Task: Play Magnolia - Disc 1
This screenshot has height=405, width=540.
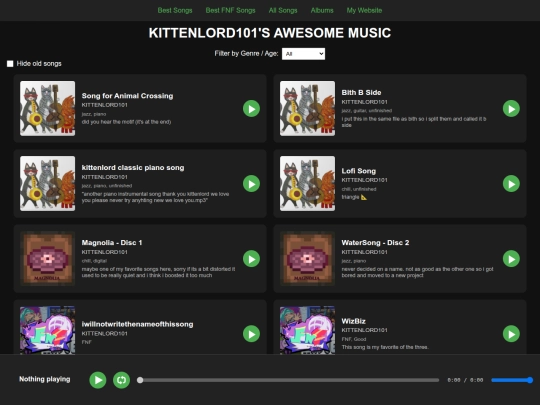Action: pyautogui.click(x=251, y=259)
